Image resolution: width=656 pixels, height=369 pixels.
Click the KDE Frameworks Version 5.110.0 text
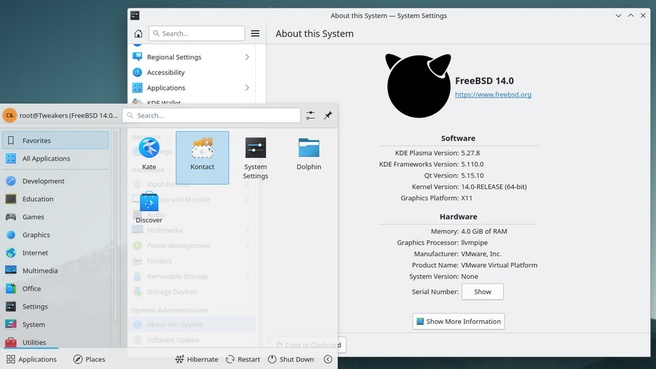(x=431, y=164)
